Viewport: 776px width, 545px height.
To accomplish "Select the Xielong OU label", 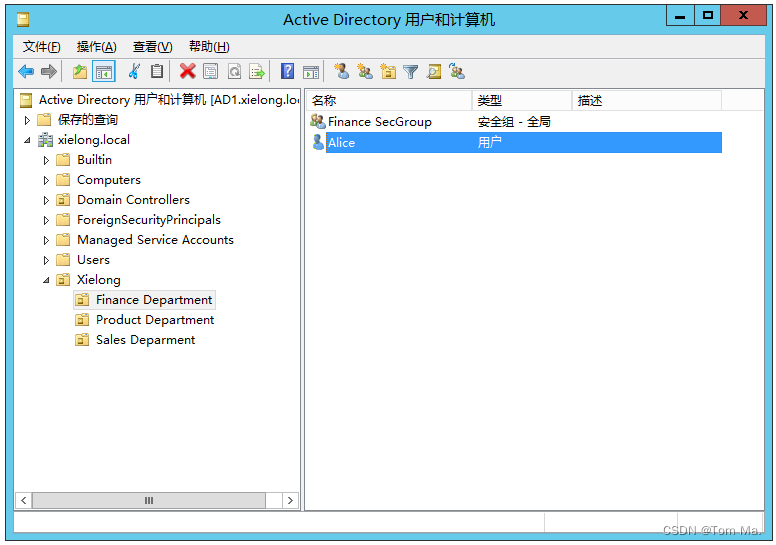I will point(98,280).
